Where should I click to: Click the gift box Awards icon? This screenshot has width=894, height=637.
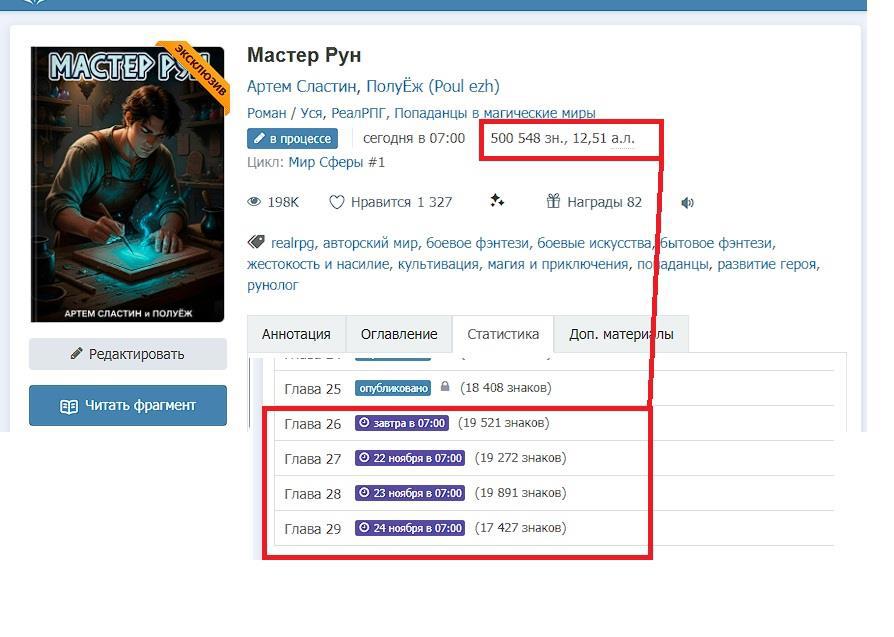point(553,201)
